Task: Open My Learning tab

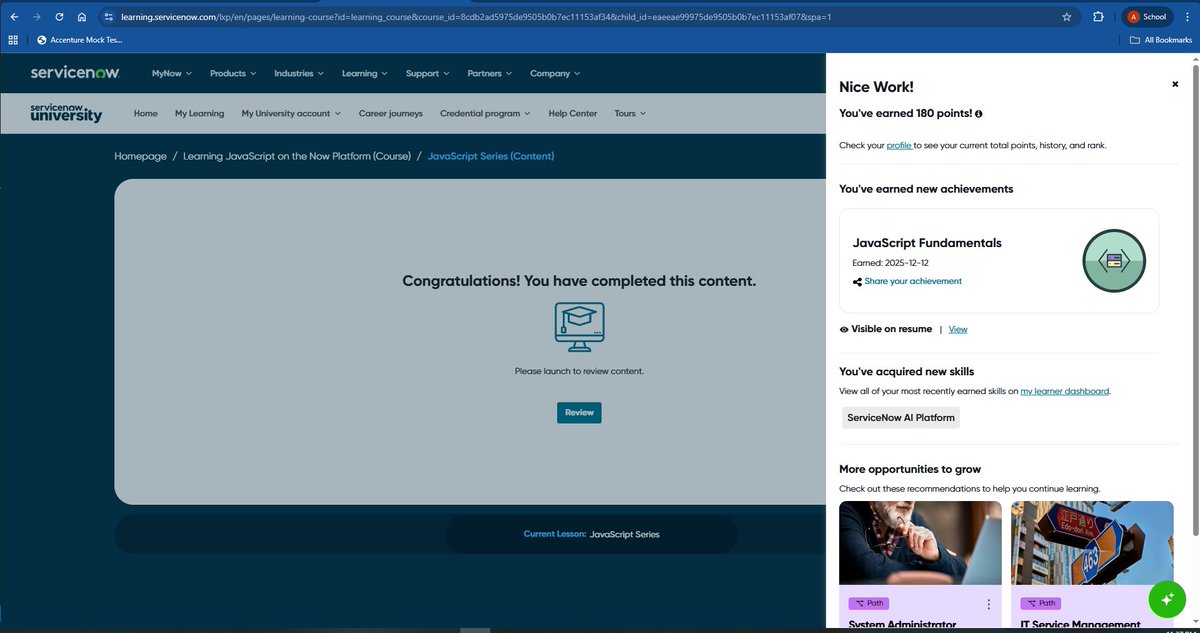Action: pos(199,113)
